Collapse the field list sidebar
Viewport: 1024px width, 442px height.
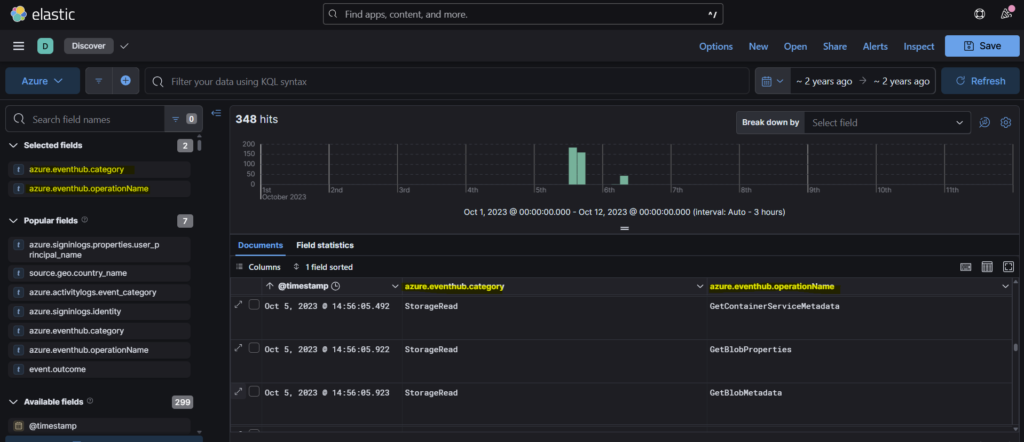click(x=216, y=112)
